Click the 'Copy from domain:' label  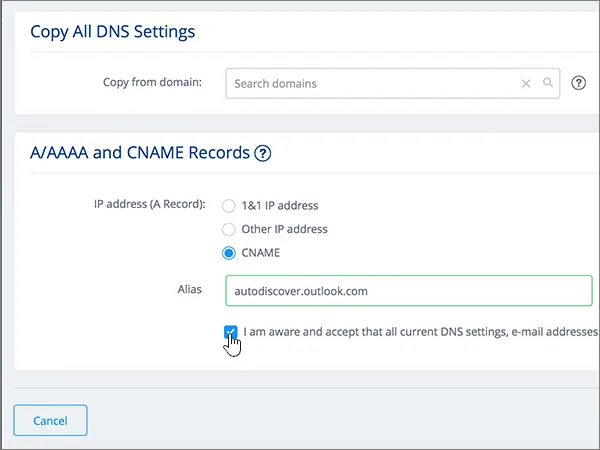click(152, 82)
